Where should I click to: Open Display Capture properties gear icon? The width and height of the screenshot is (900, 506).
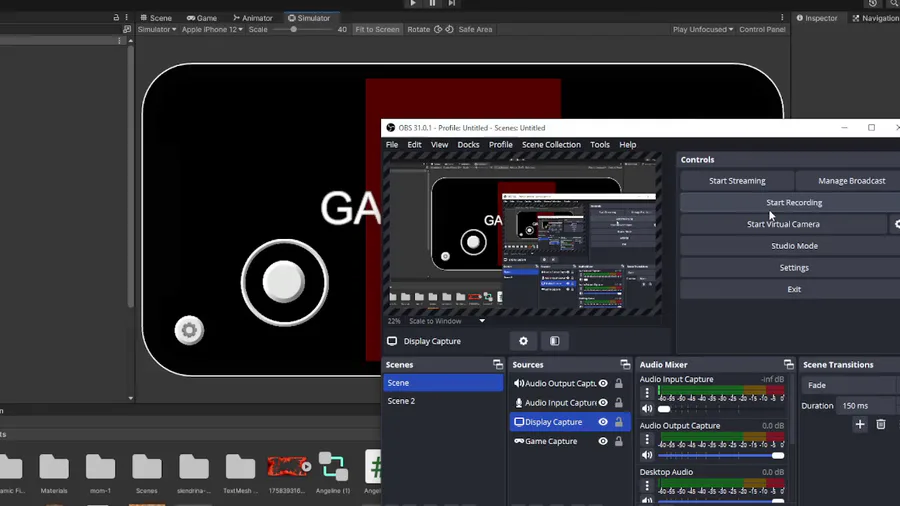(523, 341)
